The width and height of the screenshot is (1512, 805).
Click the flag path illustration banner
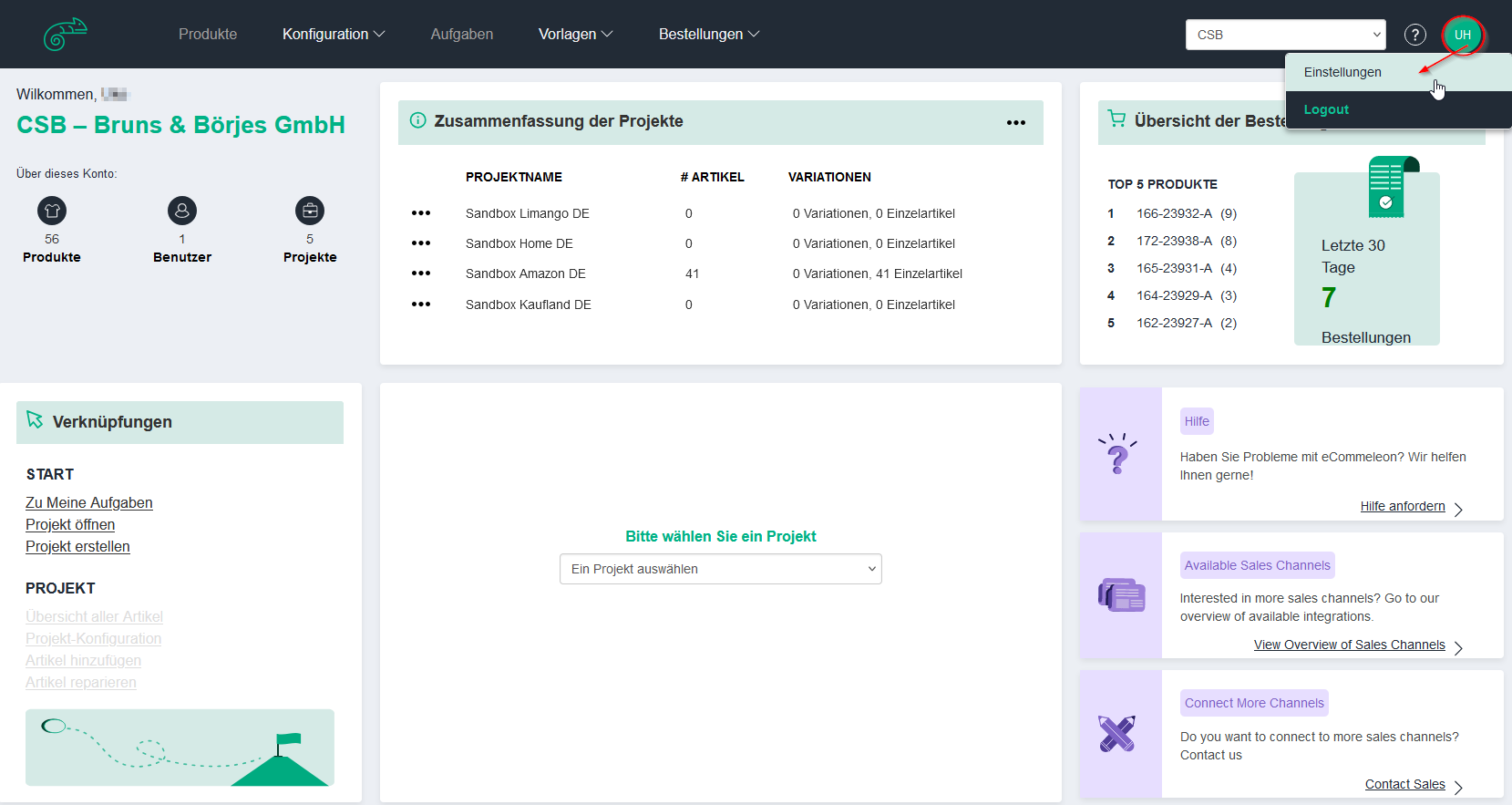click(x=180, y=748)
